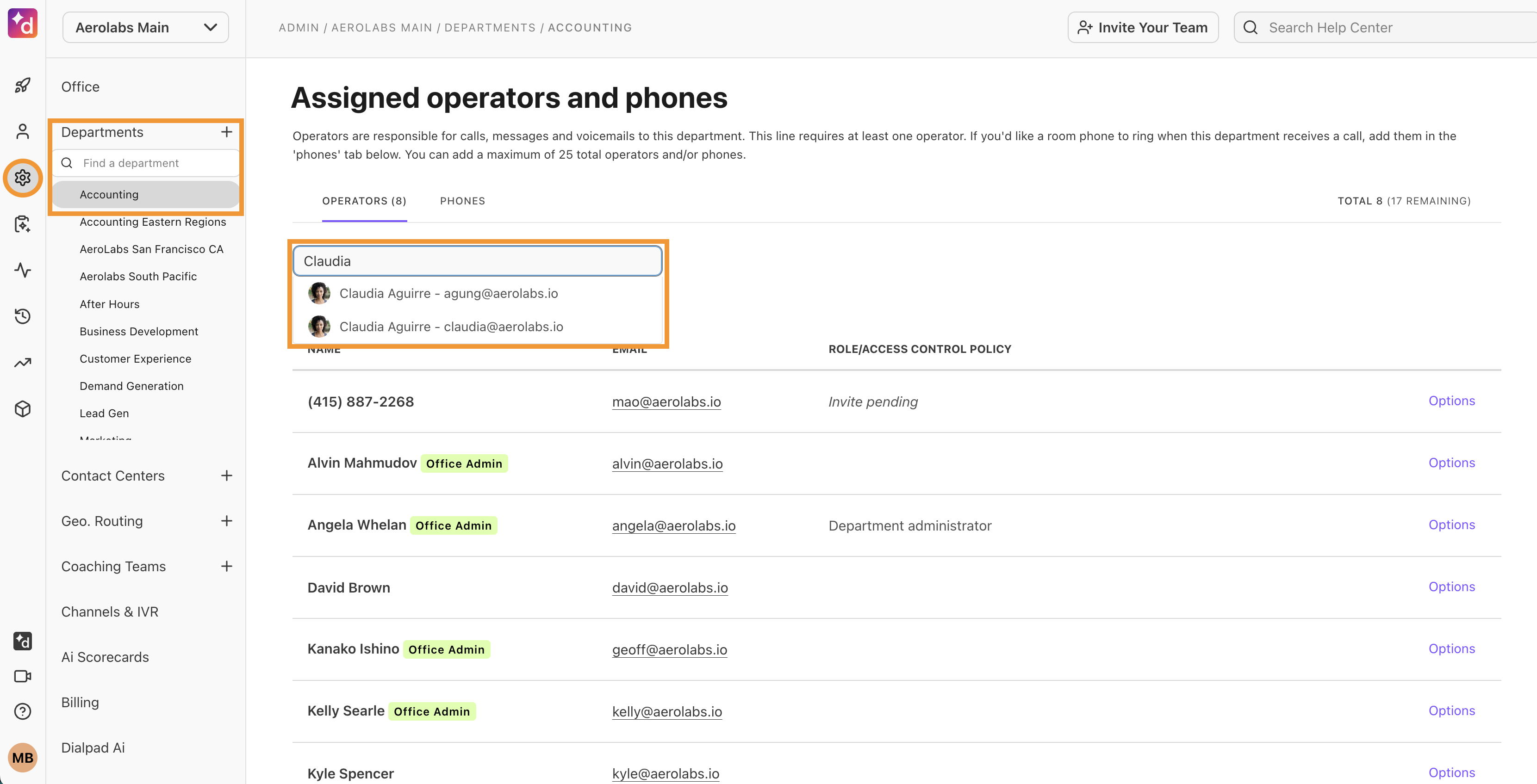Click the magnifier icon in Find a department
Viewport: 1537px width, 784px height.
tap(67, 163)
